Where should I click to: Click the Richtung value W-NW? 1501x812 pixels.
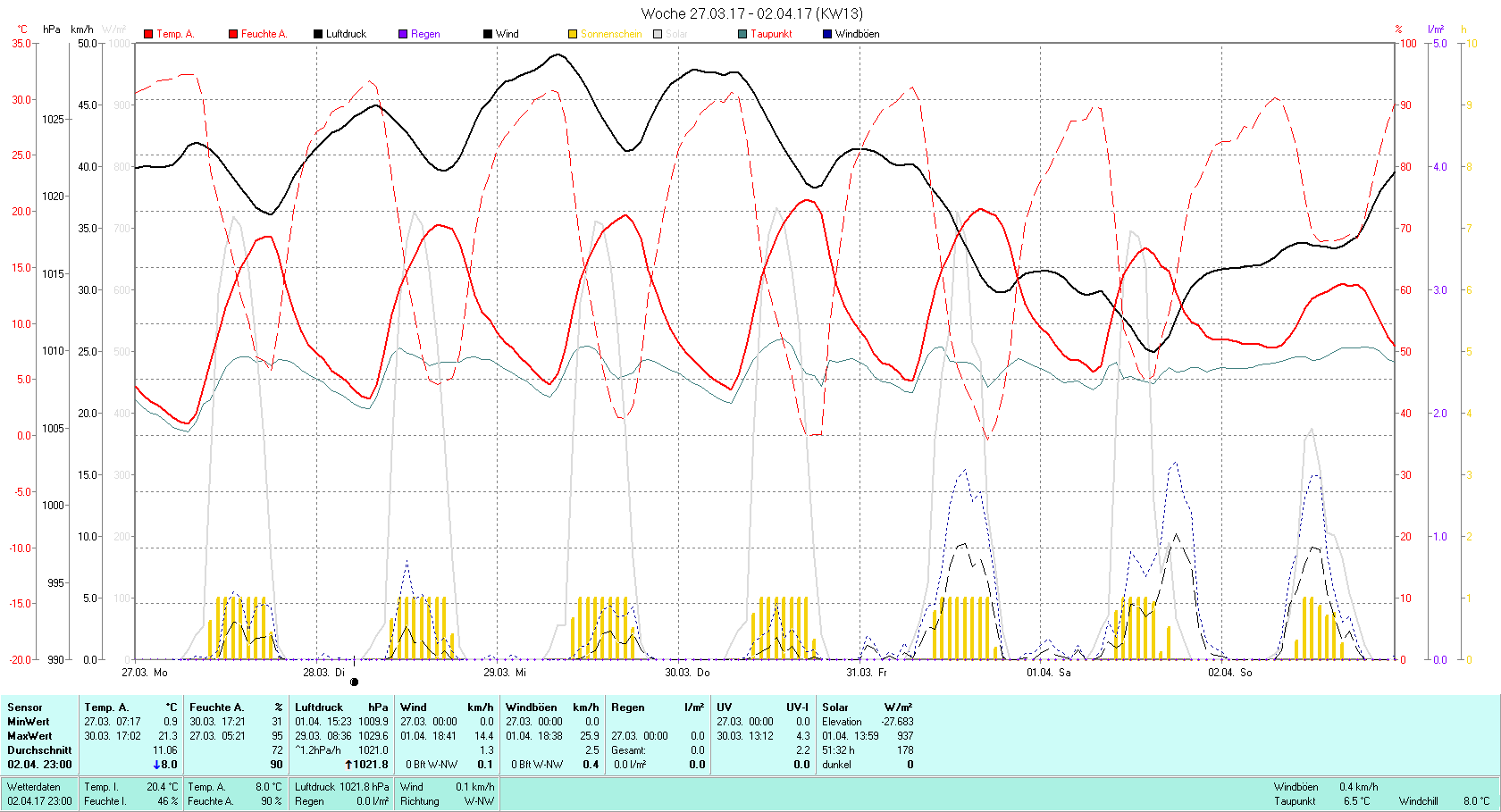click(479, 801)
